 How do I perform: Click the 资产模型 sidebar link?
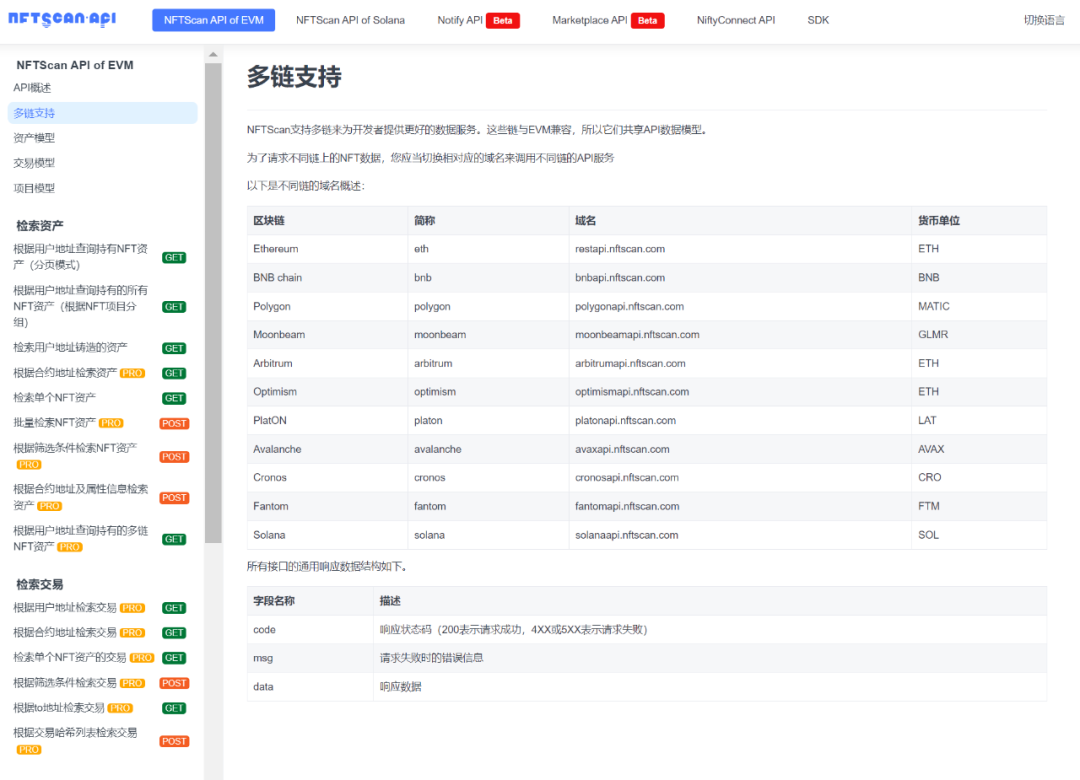point(37,138)
